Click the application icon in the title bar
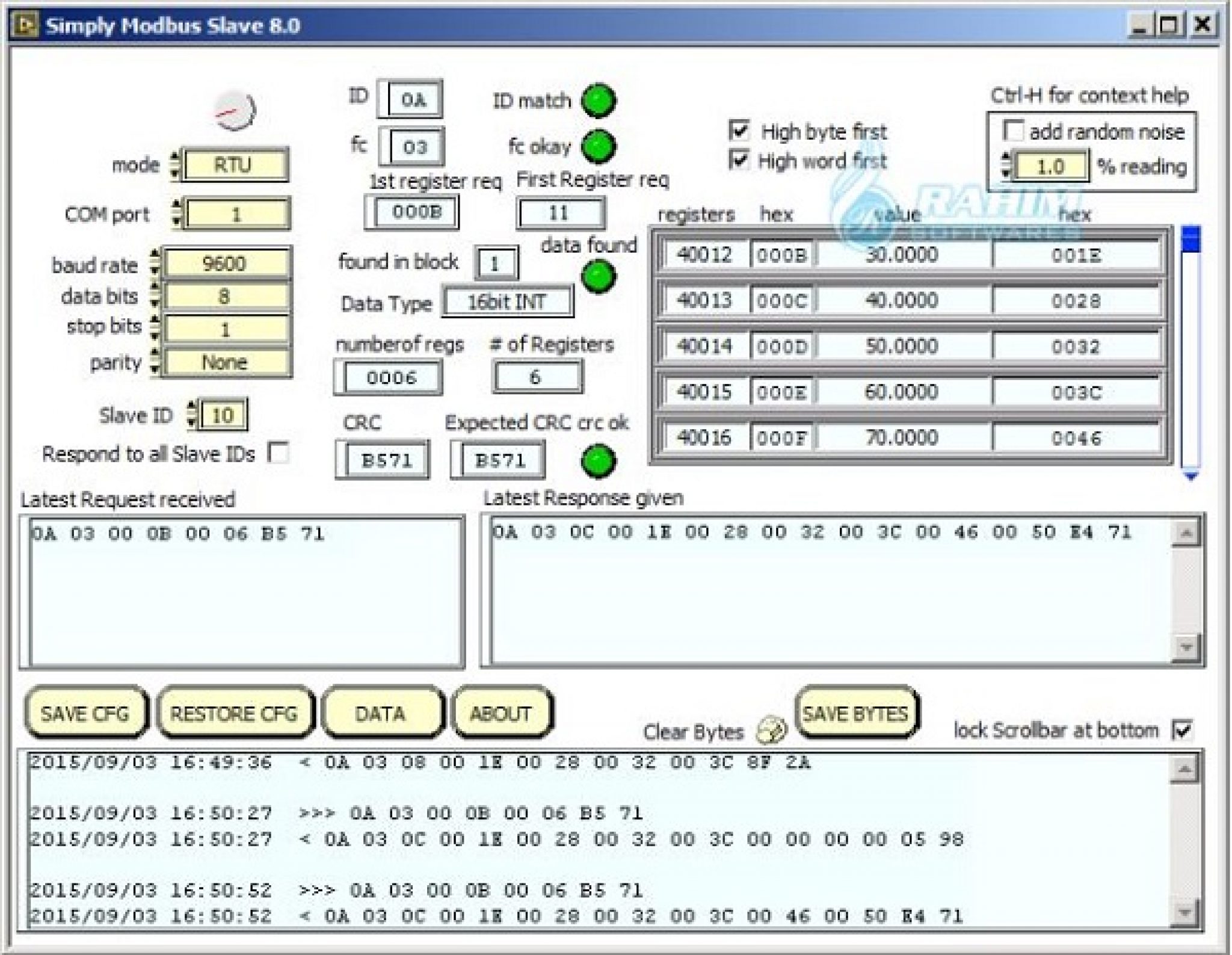 pos(24,25)
